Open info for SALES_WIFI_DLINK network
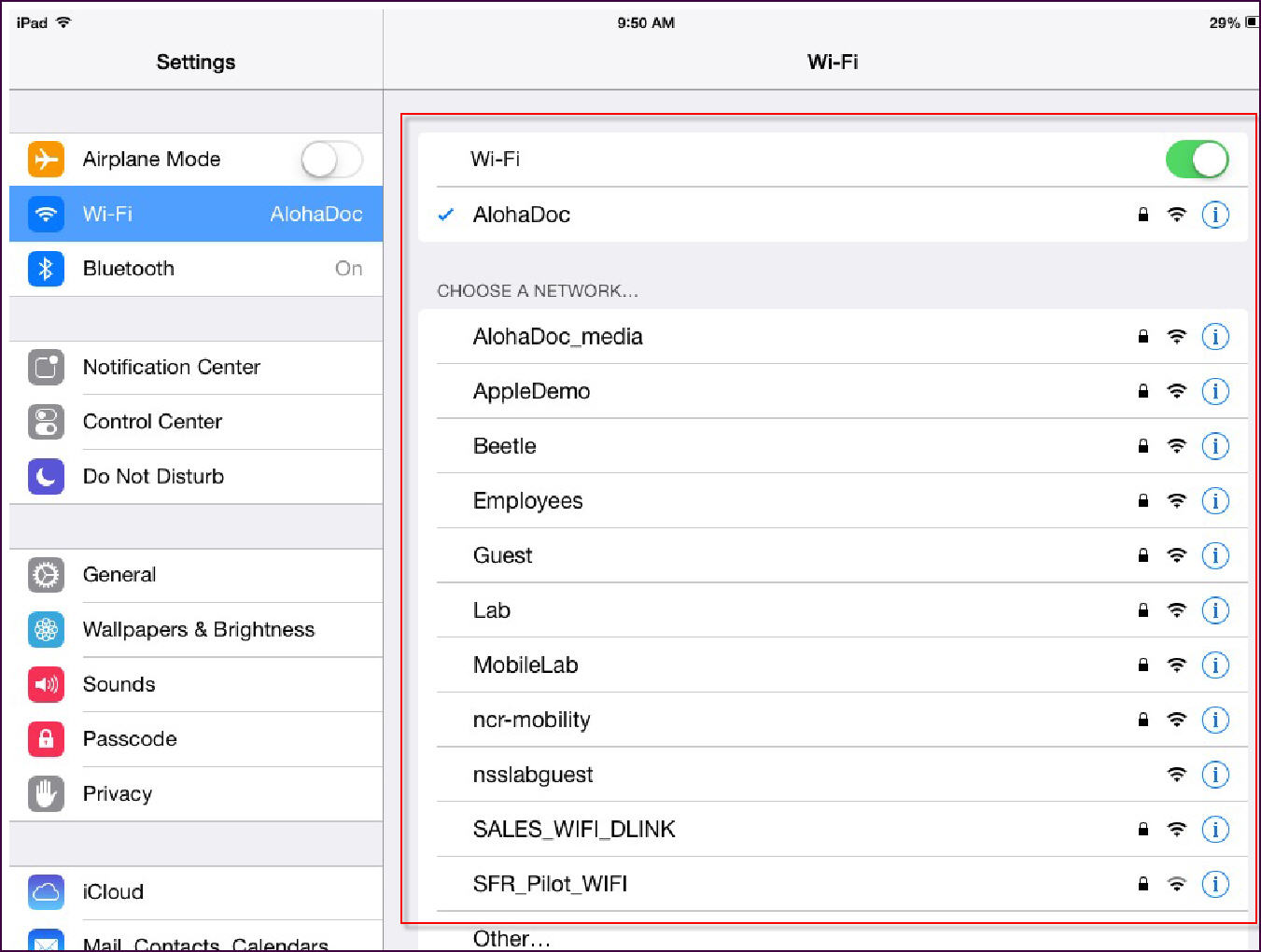Viewport: 1261px width, 952px height. point(1215,829)
